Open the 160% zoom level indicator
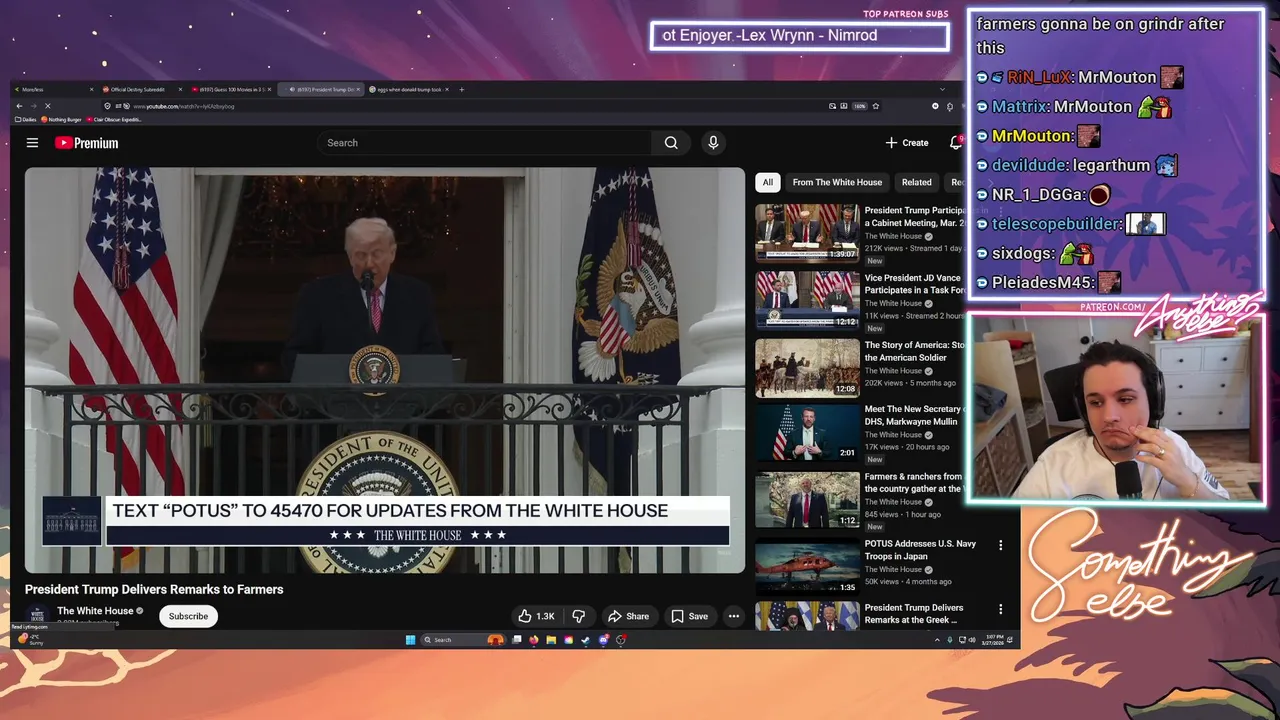This screenshot has height=720, width=1280. pyautogui.click(x=859, y=105)
